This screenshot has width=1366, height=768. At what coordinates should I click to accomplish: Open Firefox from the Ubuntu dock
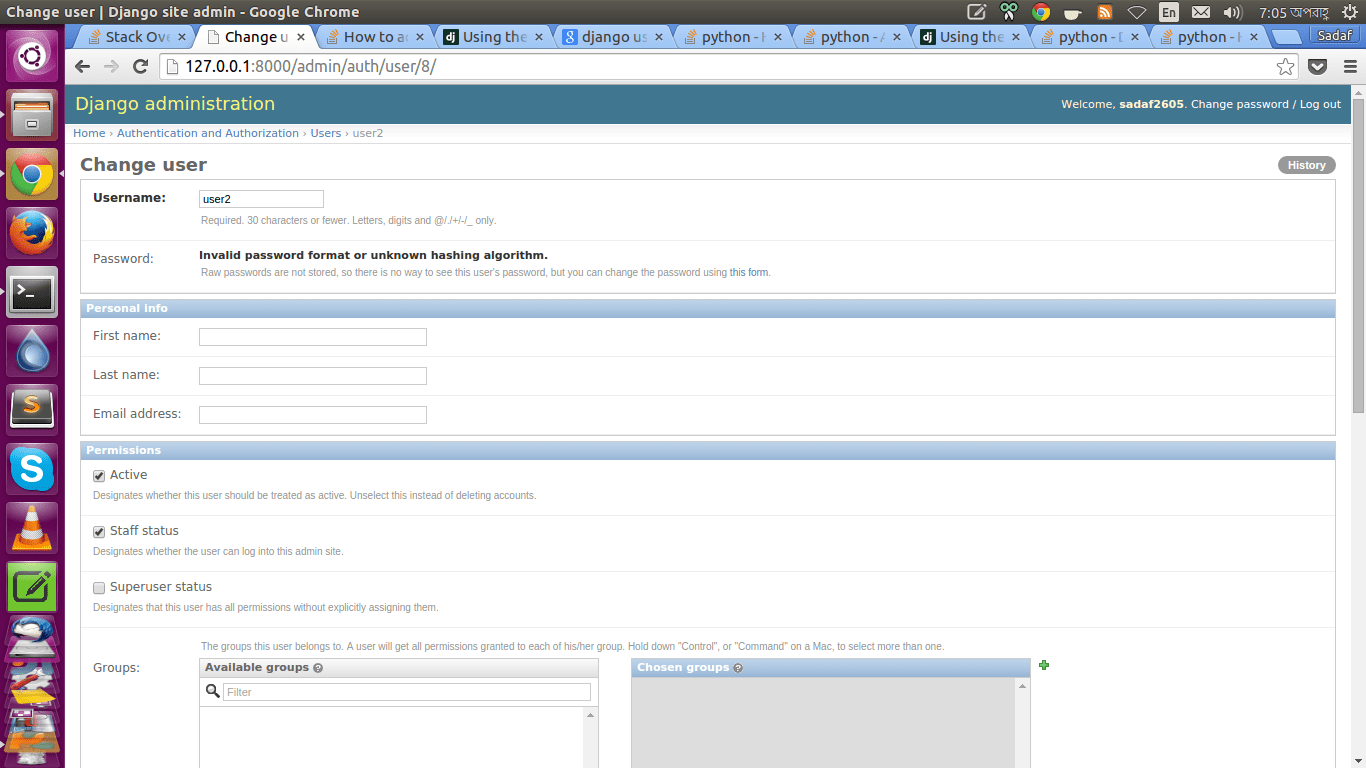click(32, 231)
